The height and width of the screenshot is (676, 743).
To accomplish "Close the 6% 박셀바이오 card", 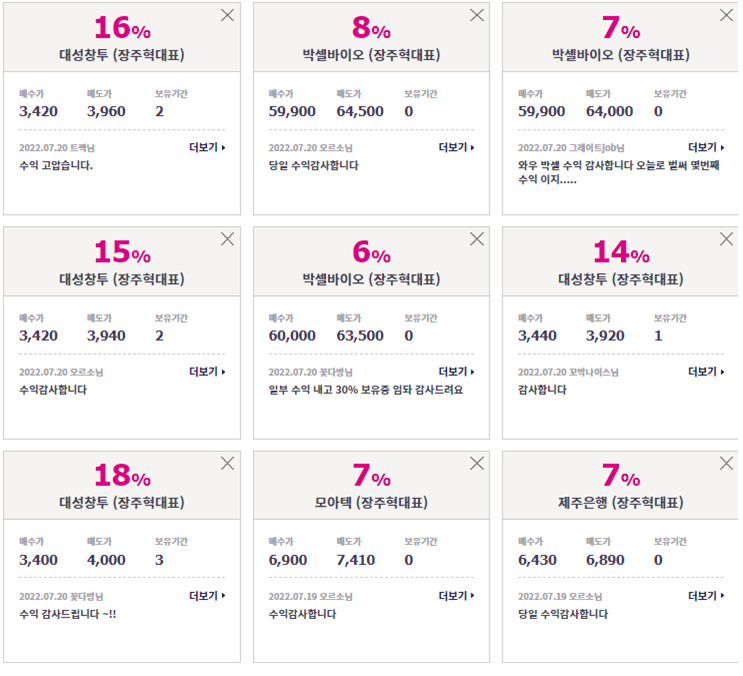I will point(477,239).
